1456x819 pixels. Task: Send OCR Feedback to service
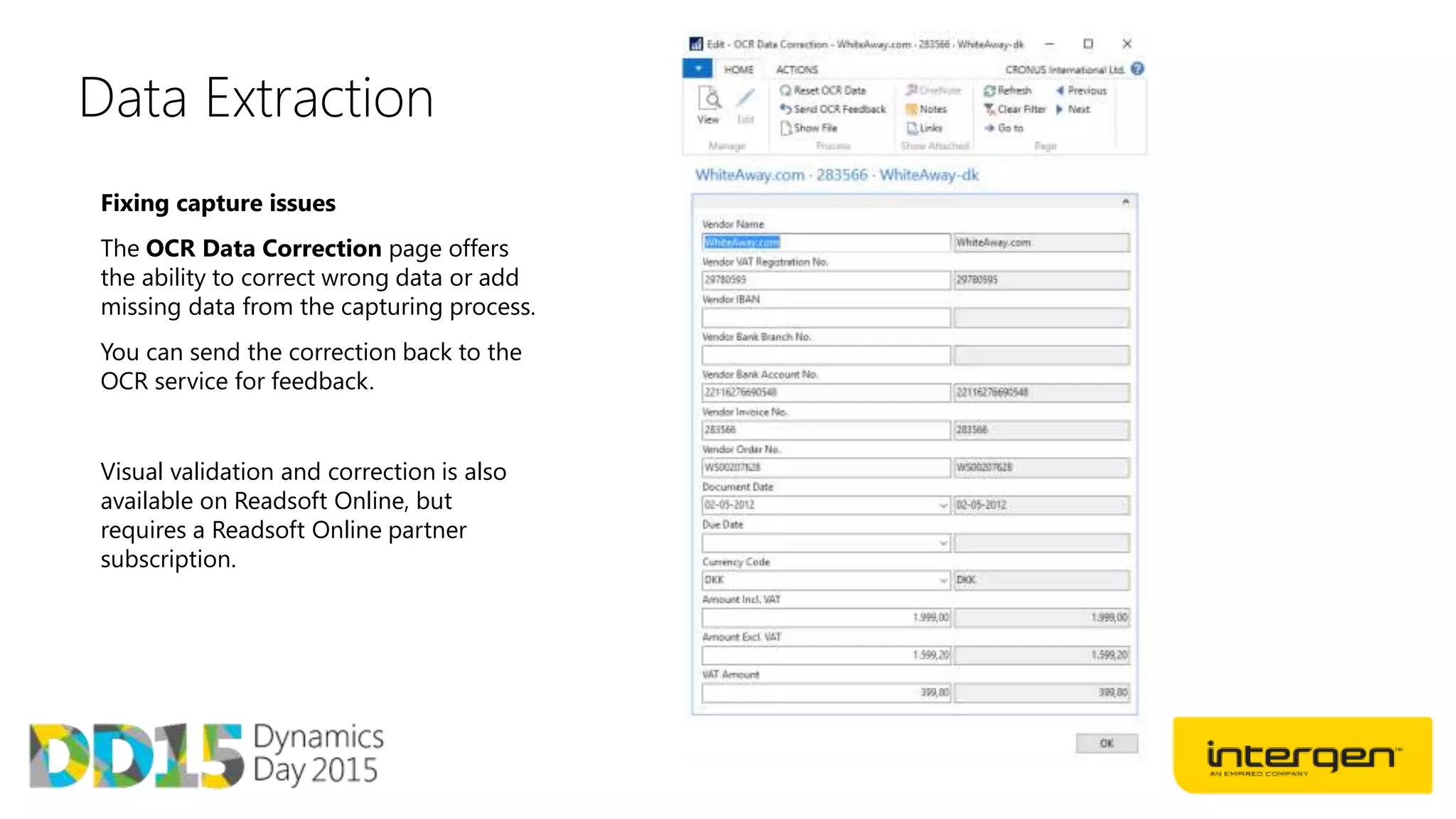833,109
